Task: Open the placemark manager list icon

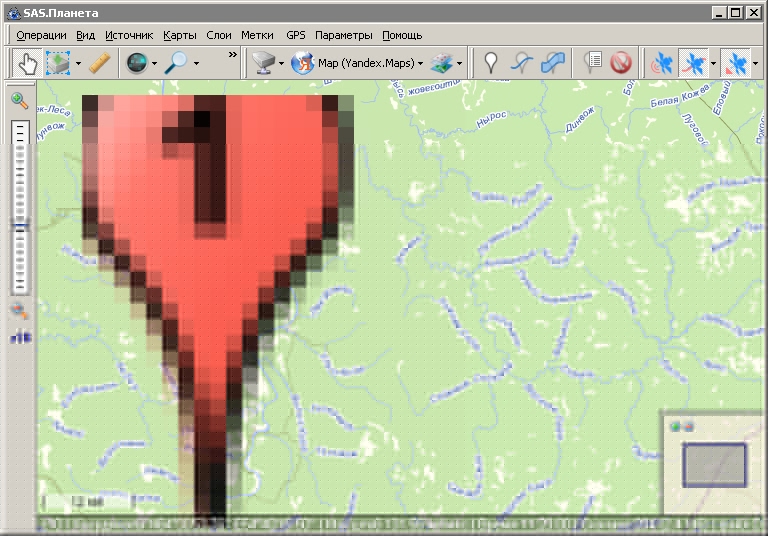Action: point(593,63)
